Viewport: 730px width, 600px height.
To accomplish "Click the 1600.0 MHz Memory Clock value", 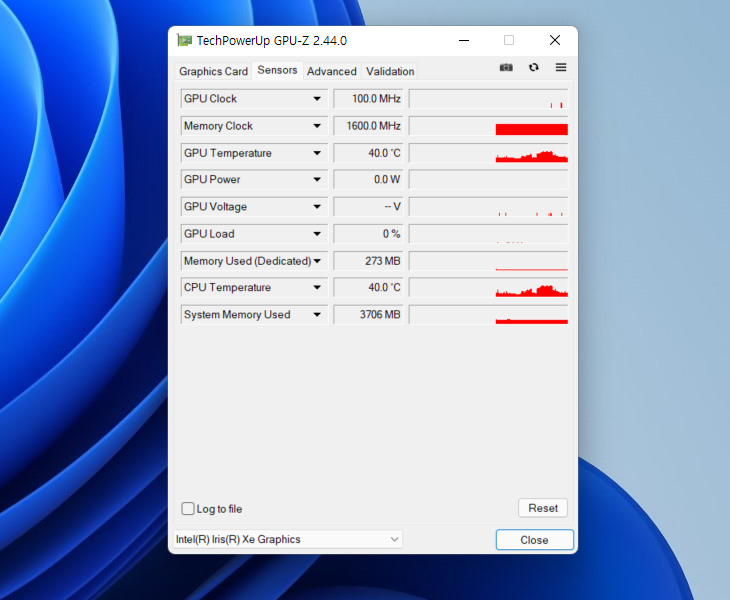I will (x=368, y=126).
